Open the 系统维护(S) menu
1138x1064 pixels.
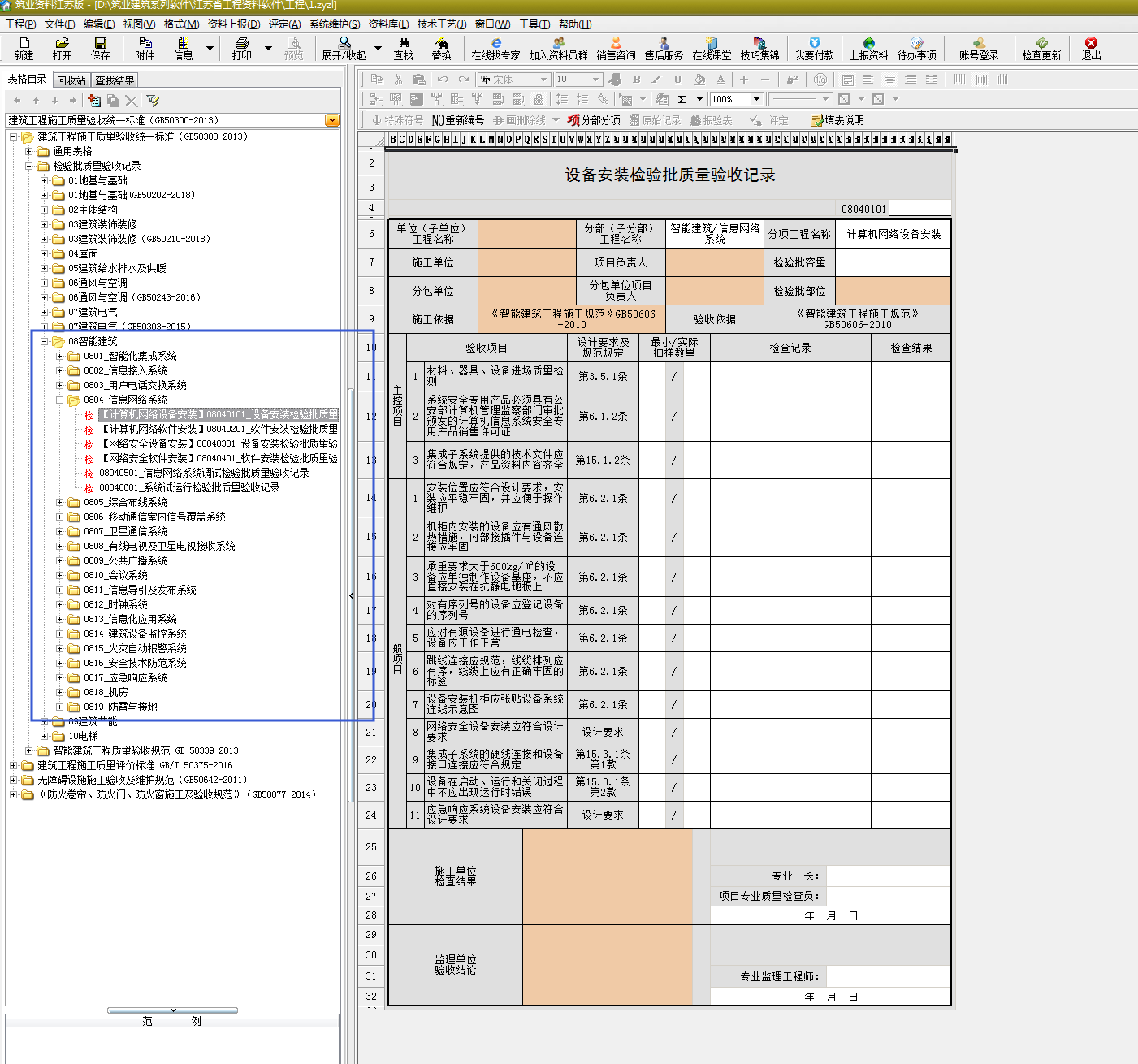(335, 24)
